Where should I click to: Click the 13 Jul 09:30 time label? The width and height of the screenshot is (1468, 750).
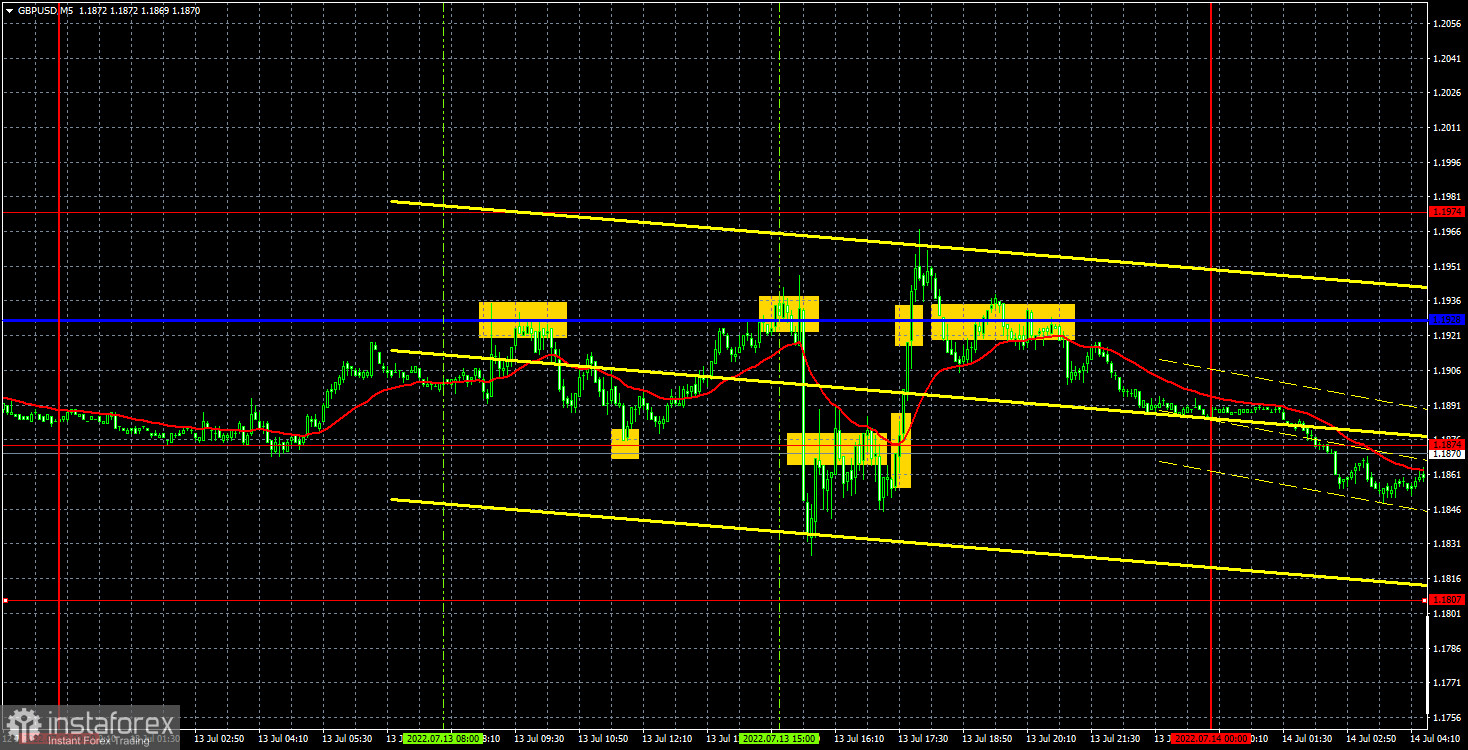[539, 739]
